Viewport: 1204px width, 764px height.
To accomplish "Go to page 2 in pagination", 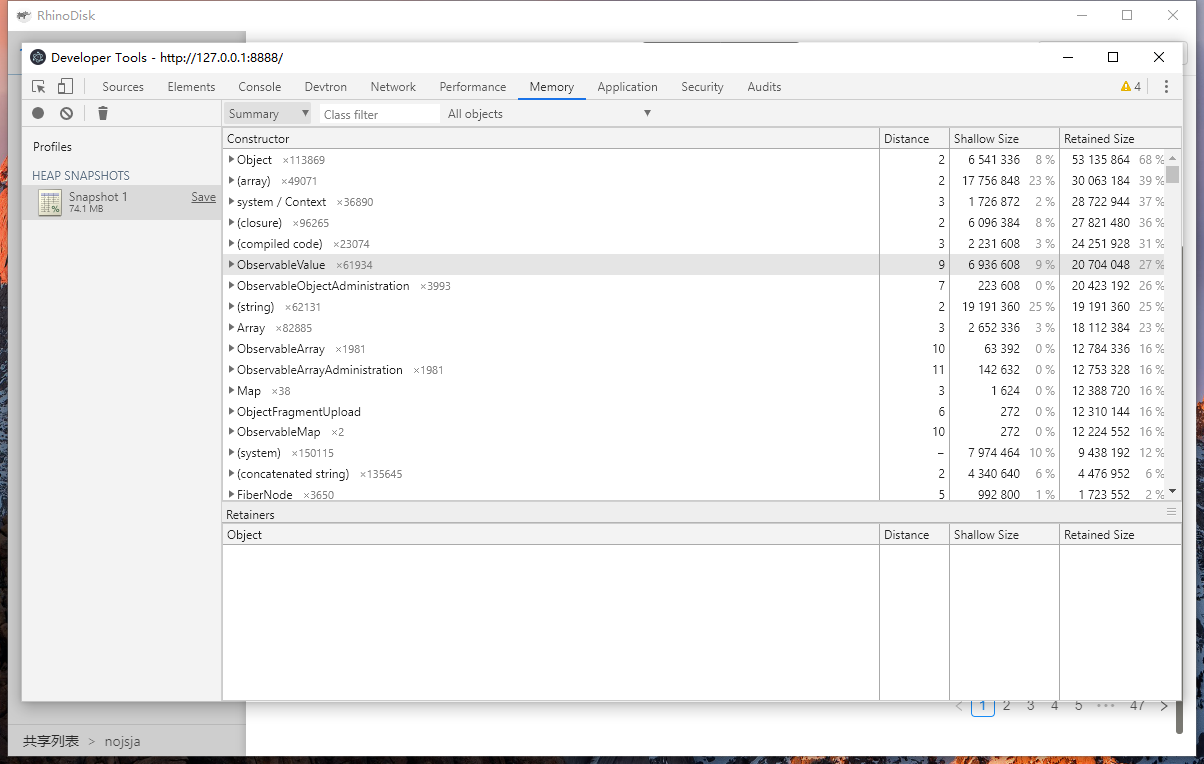I will 1006,706.
